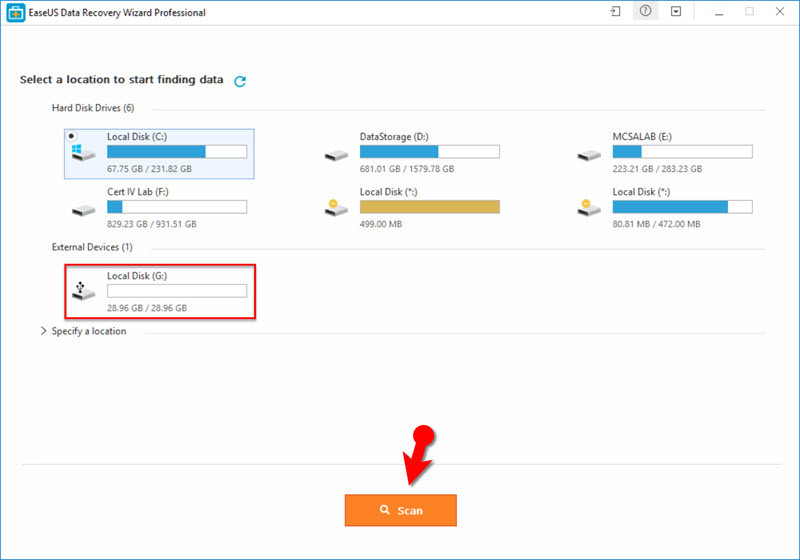
Task: Click the Cert IV Lab (F:) label
Action: (138, 192)
